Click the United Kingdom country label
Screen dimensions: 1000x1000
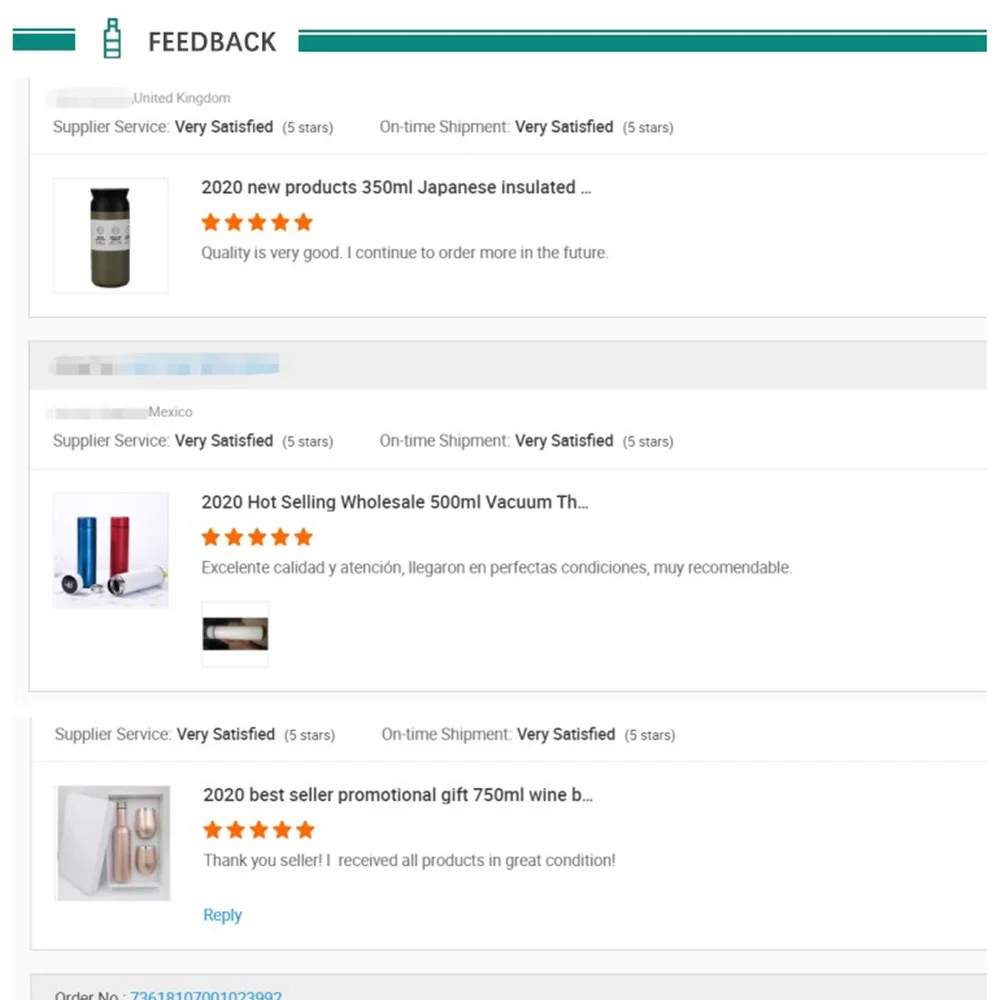click(182, 98)
